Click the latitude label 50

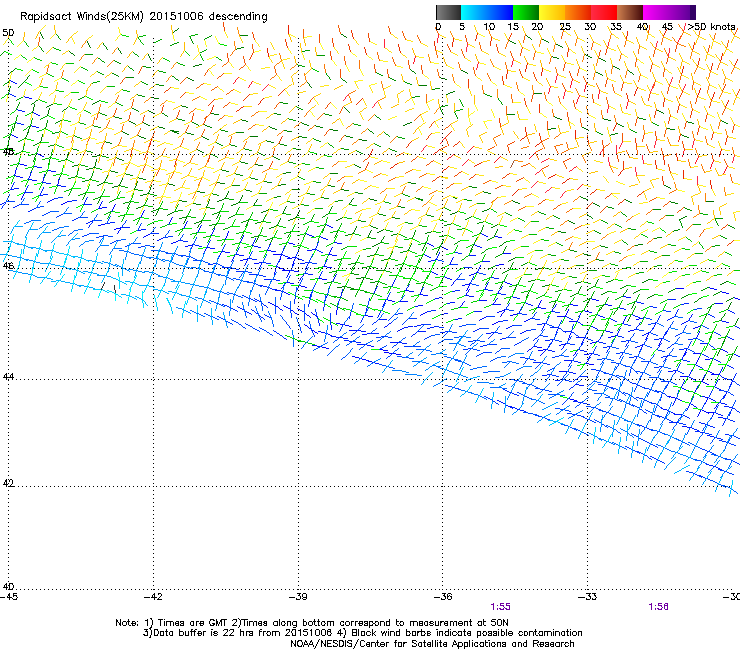[8, 33]
